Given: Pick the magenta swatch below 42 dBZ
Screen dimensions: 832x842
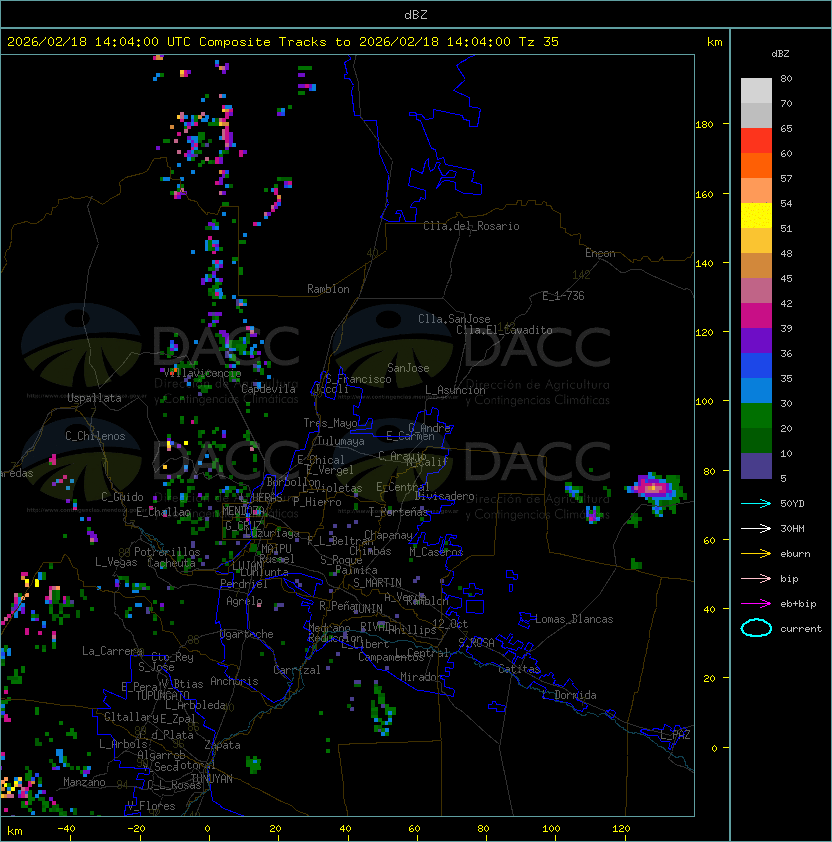Looking at the screenshot, I should tap(756, 316).
